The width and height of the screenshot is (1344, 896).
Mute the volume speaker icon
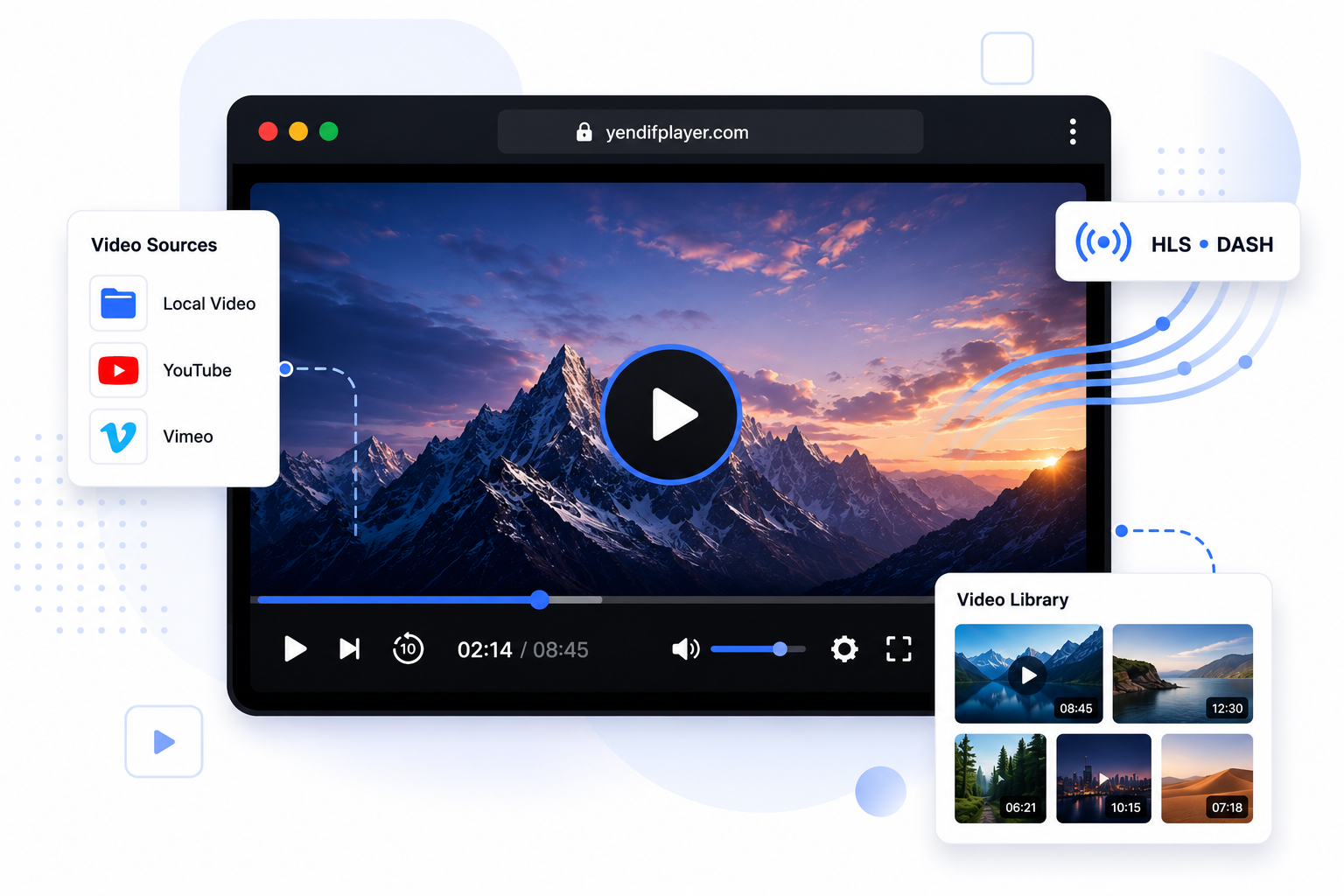(685, 648)
